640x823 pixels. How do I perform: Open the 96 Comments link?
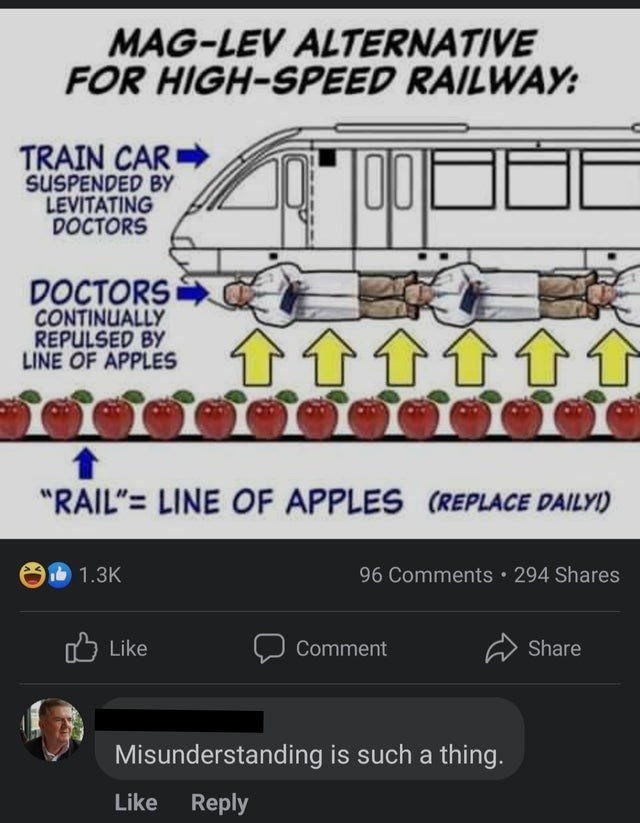426,575
